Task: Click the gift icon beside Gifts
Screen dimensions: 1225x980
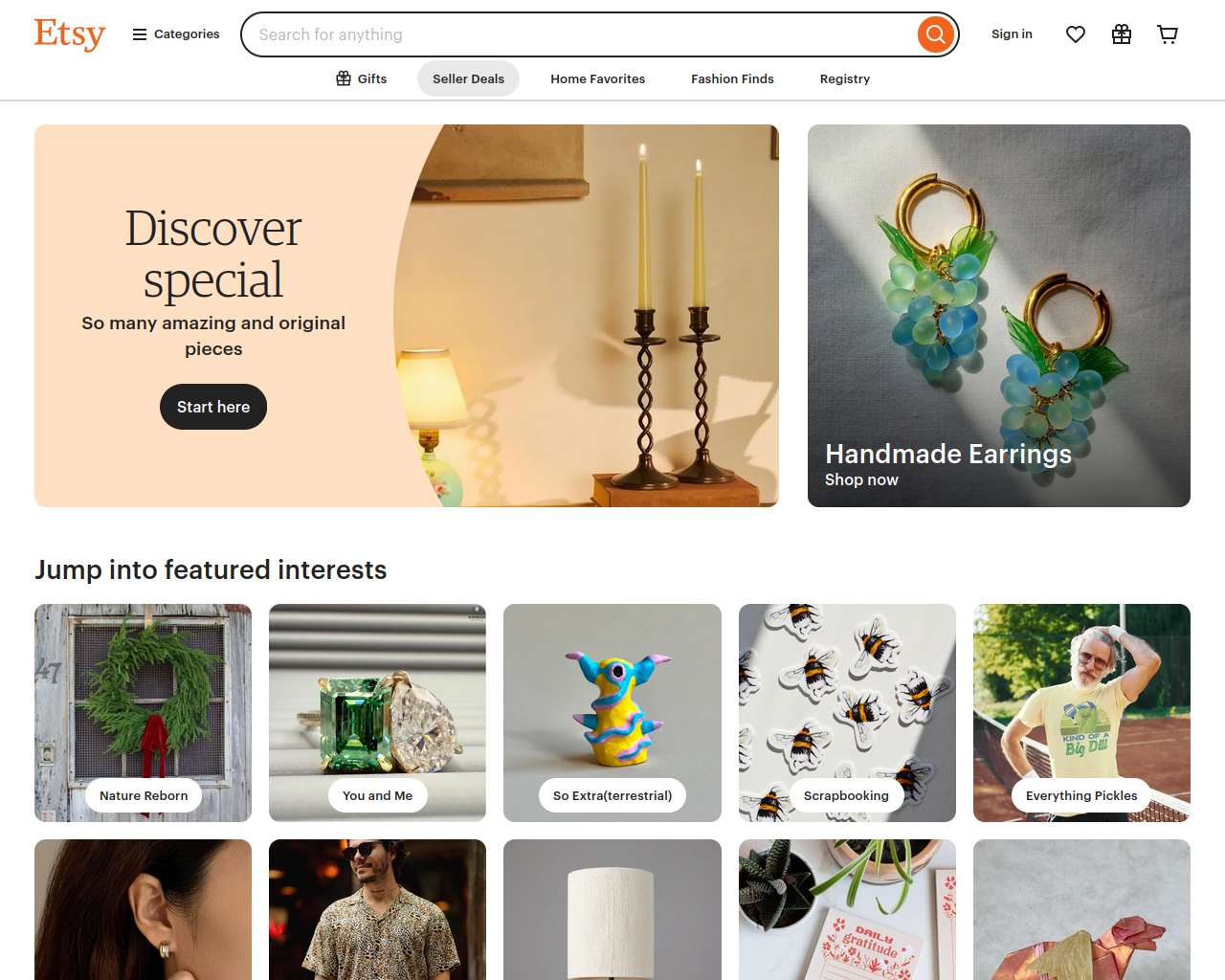Action: point(344,78)
